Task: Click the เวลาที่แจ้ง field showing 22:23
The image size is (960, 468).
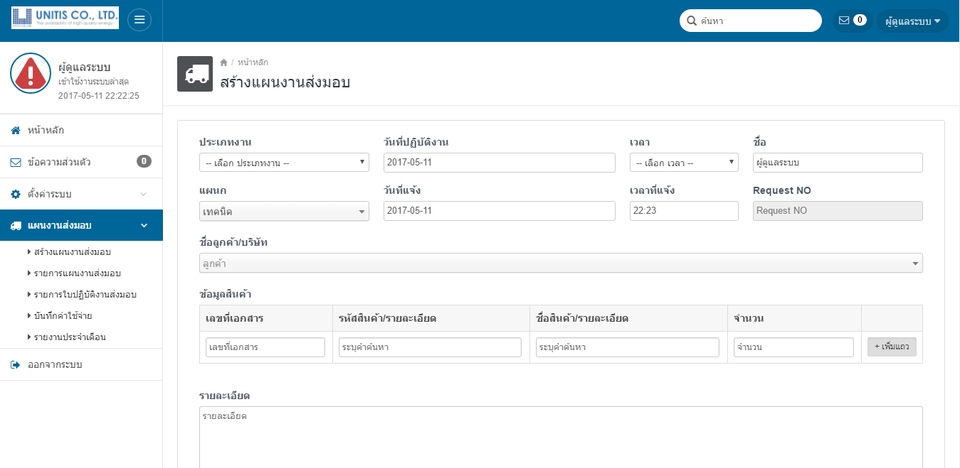Action: (684, 211)
